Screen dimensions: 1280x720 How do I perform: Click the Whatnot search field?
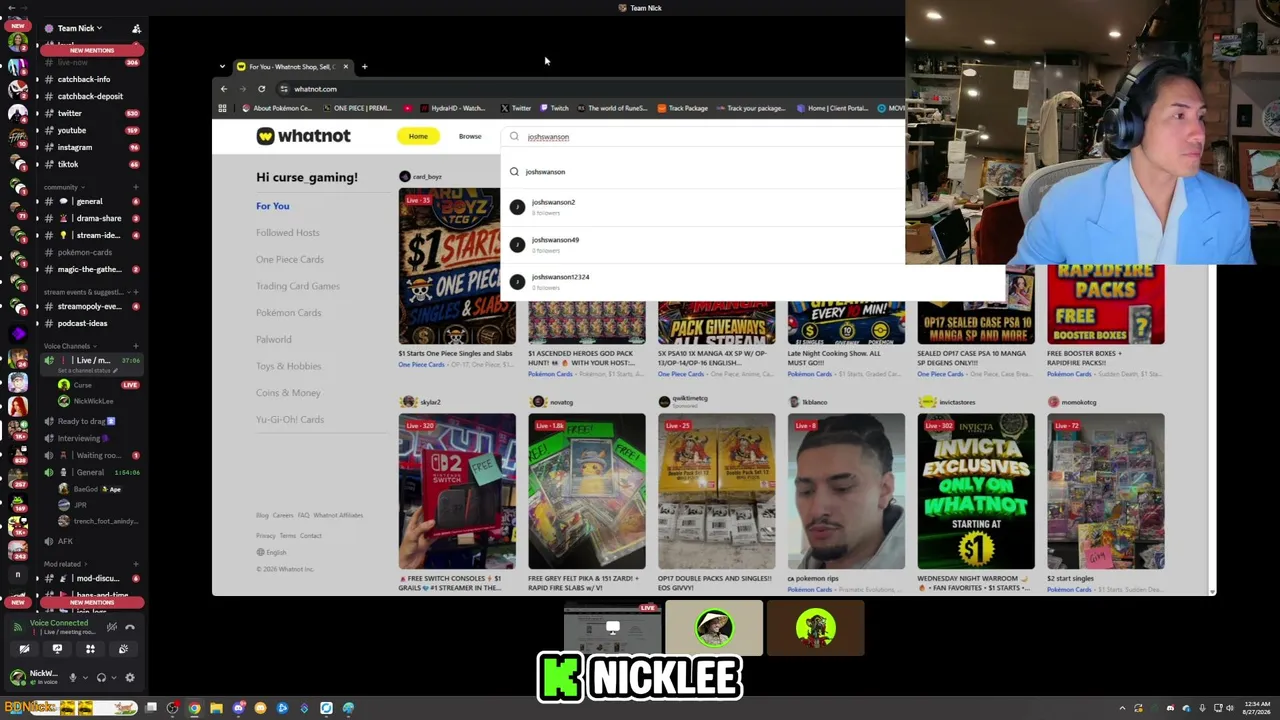(x=705, y=137)
